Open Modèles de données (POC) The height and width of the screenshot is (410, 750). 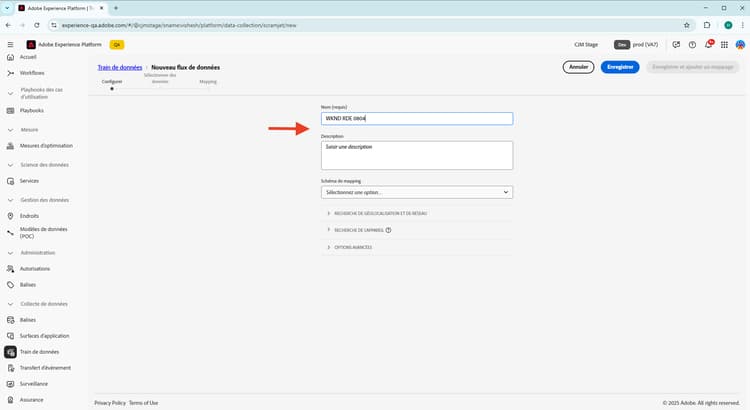[x=43, y=233]
